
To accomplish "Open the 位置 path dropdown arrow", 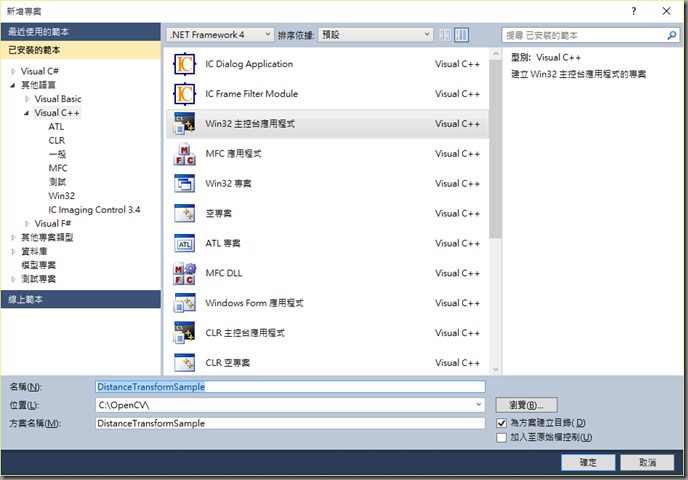I will pyautogui.click(x=478, y=405).
